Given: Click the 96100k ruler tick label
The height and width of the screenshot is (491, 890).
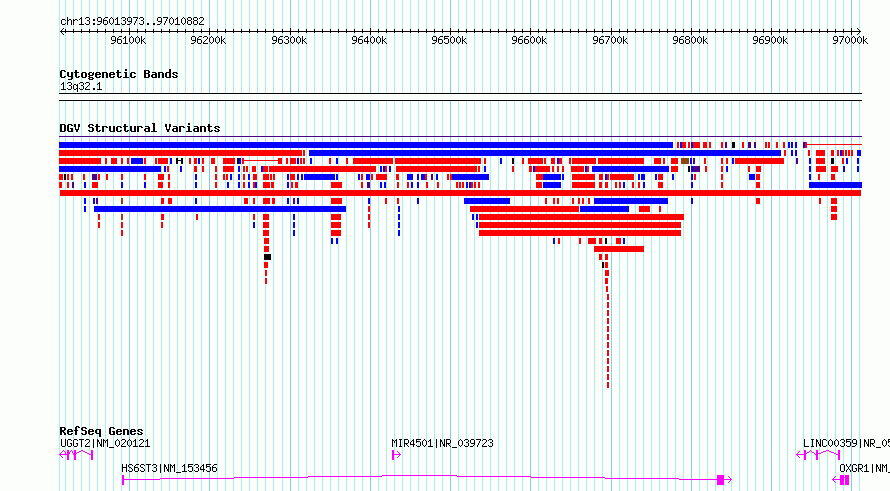Looking at the screenshot, I should (128, 40).
